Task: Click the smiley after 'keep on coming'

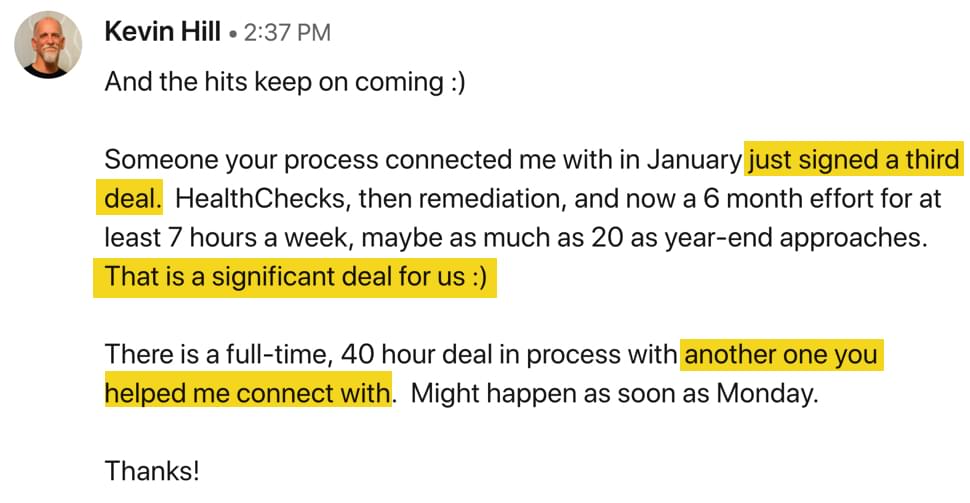Action: tap(457, 83)
